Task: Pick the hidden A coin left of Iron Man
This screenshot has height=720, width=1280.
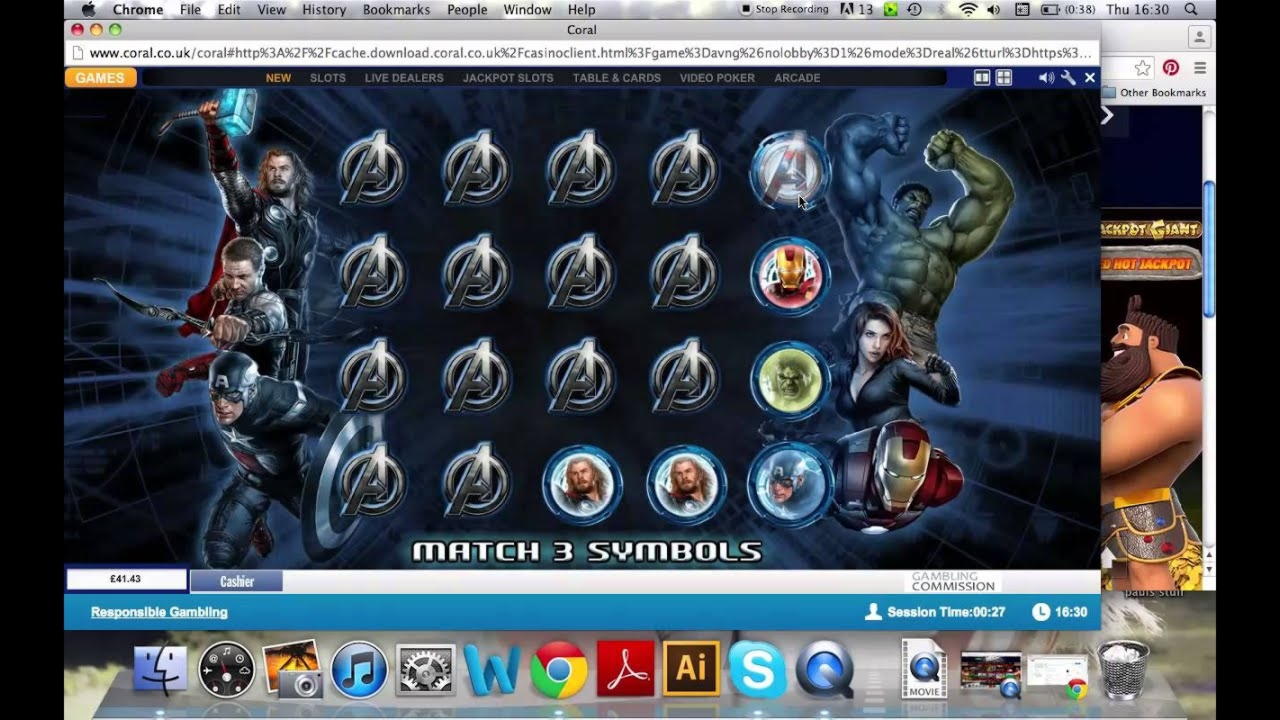Action: click(x=685, y=273)
